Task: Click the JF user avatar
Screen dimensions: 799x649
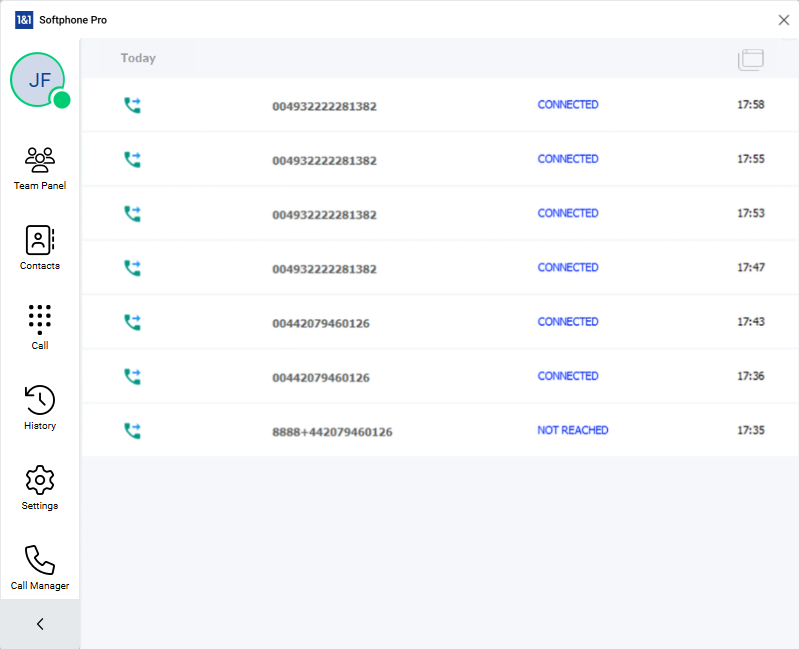Action: [x=37, y=80]
